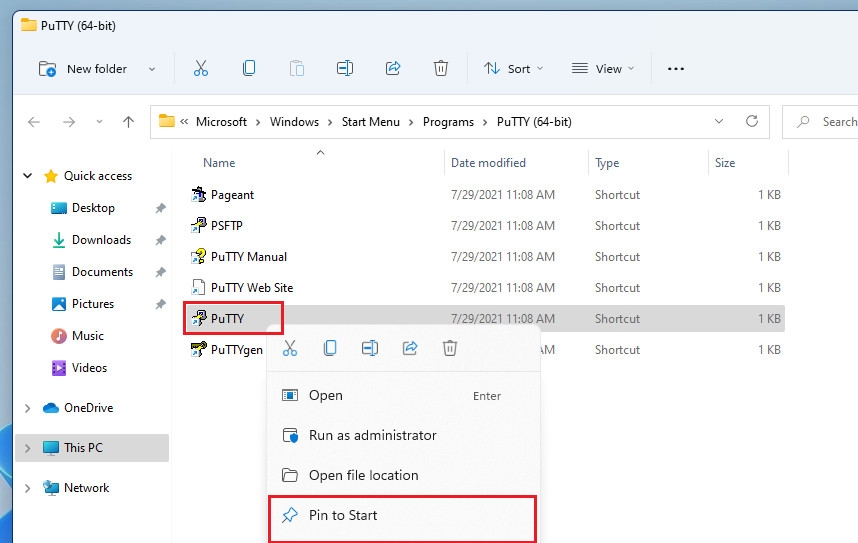Screen dimensions: 858x543
Task: Click PuTTY (64-bit) in the breadcrumb path
Action: click(534, 122)
